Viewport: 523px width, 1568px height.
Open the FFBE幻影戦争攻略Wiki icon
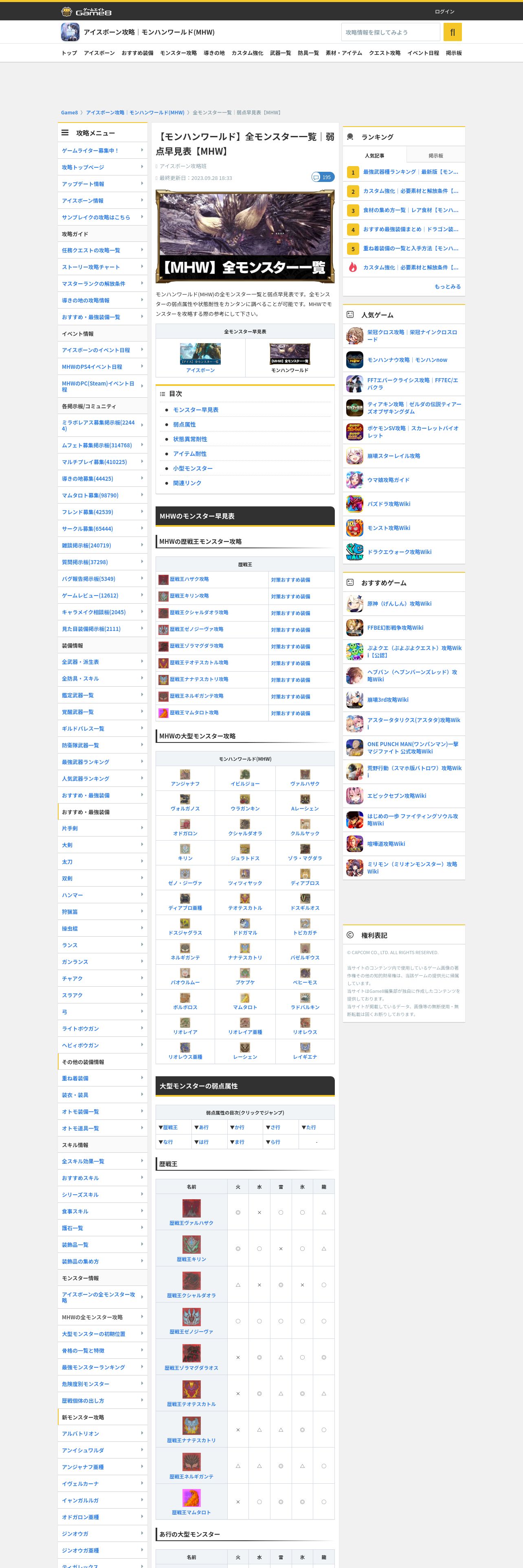[355, 628]
